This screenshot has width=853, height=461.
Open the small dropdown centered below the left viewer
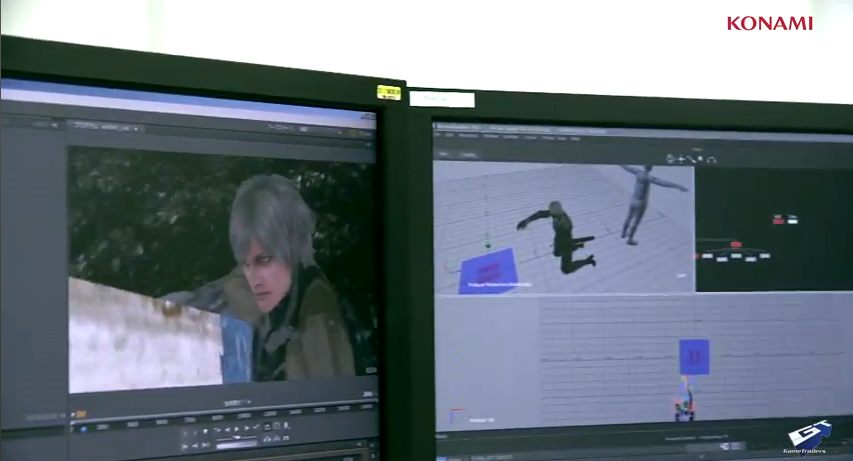point(237,403)
